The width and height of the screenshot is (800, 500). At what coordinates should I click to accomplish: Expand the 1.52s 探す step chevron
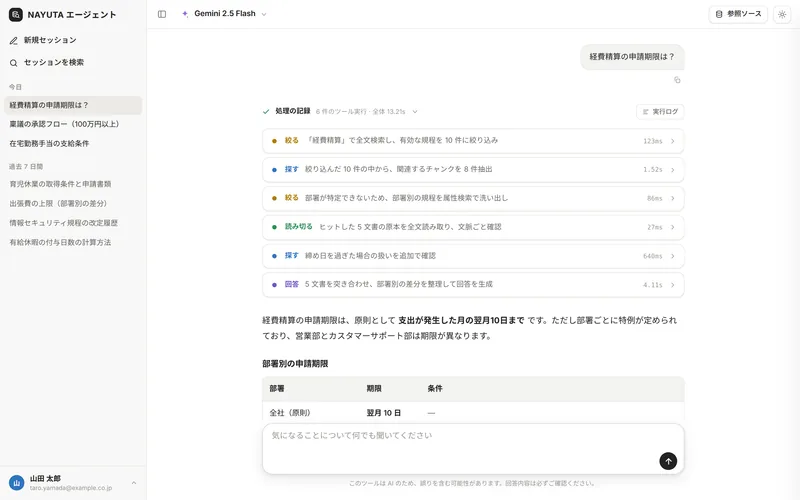click(672, 170)
